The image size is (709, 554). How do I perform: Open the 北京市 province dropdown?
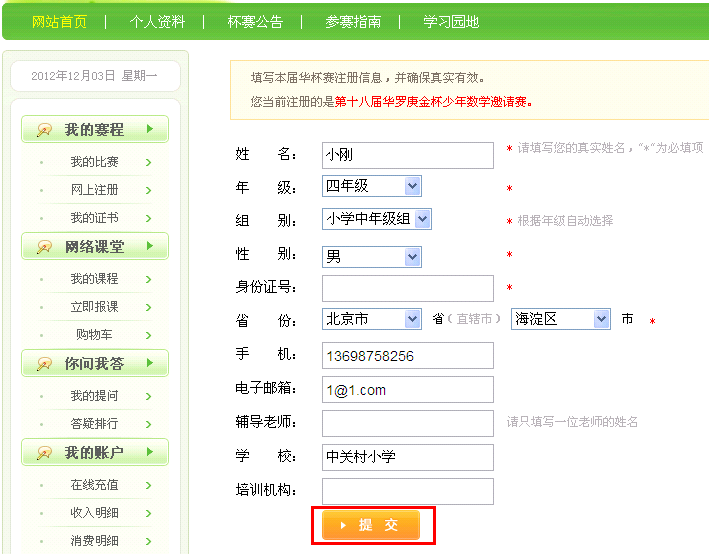(x=412, y=319)
